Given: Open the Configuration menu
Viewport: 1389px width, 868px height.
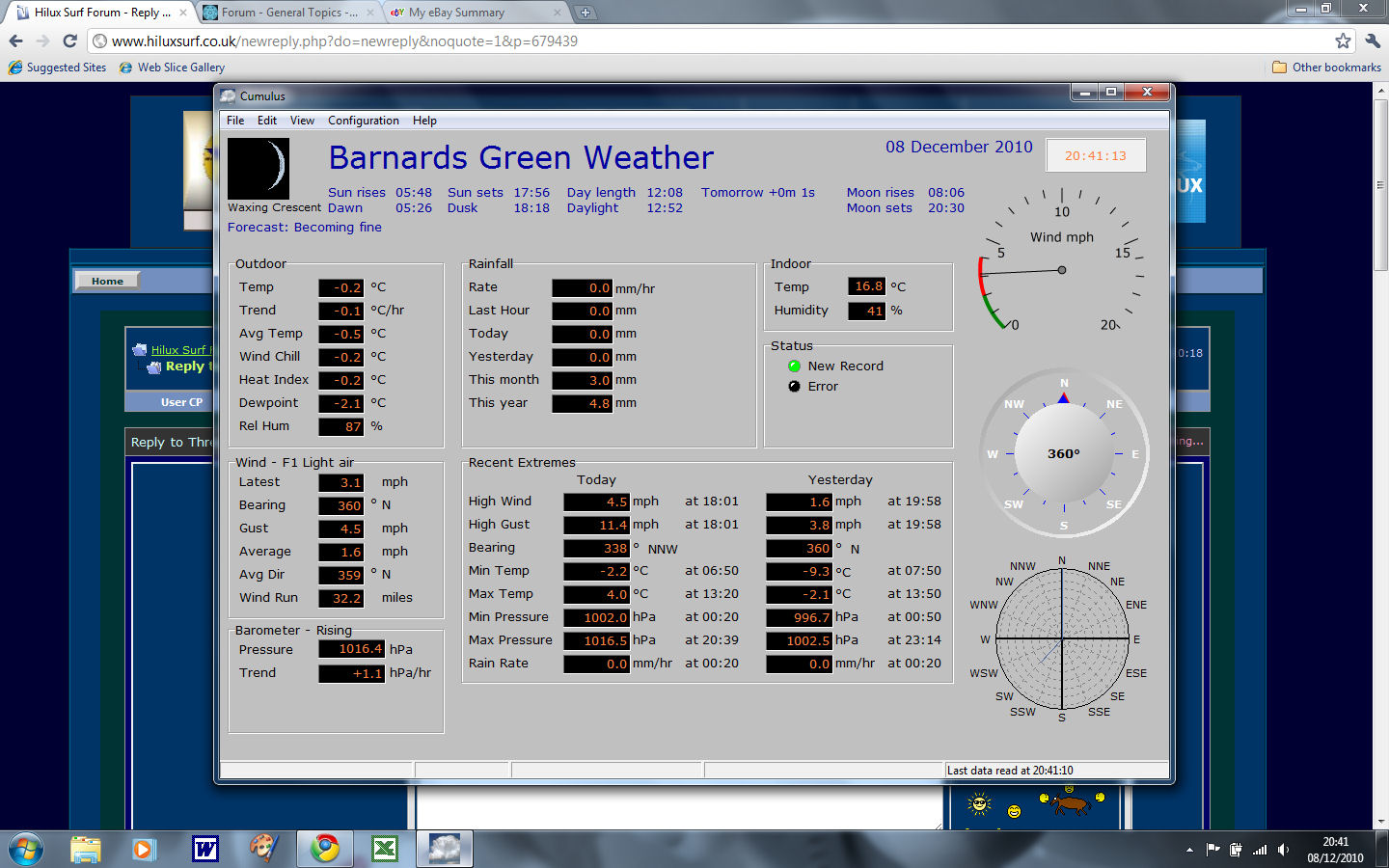Looking at the screenshot, I should point(363,121).
